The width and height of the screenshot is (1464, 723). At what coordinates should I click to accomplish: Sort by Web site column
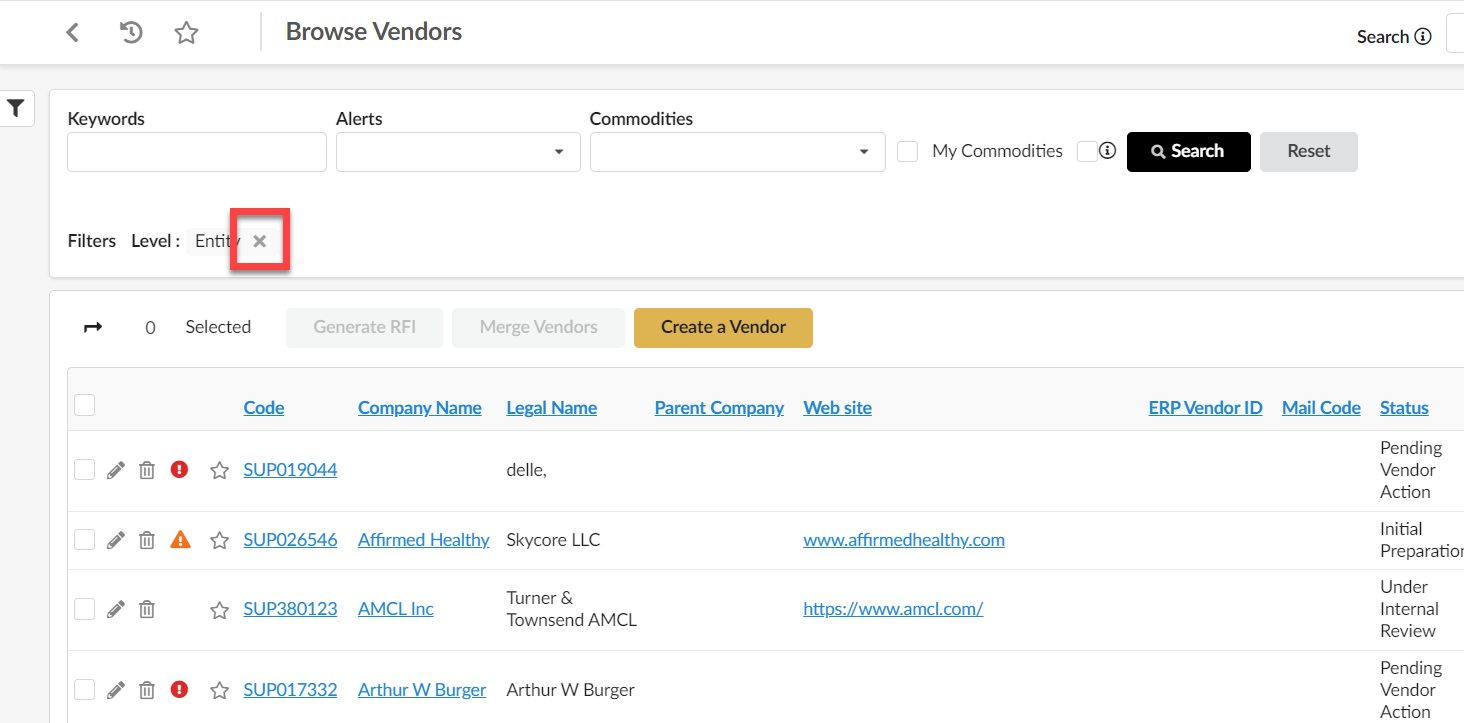tap(838, 408)
